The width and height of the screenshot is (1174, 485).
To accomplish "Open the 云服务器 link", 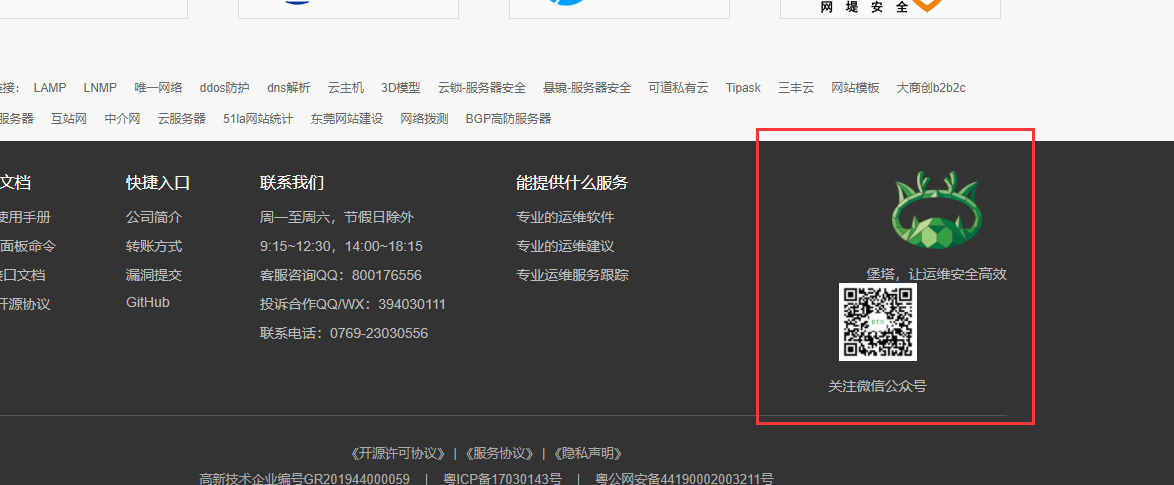I will tap(181, 118).
